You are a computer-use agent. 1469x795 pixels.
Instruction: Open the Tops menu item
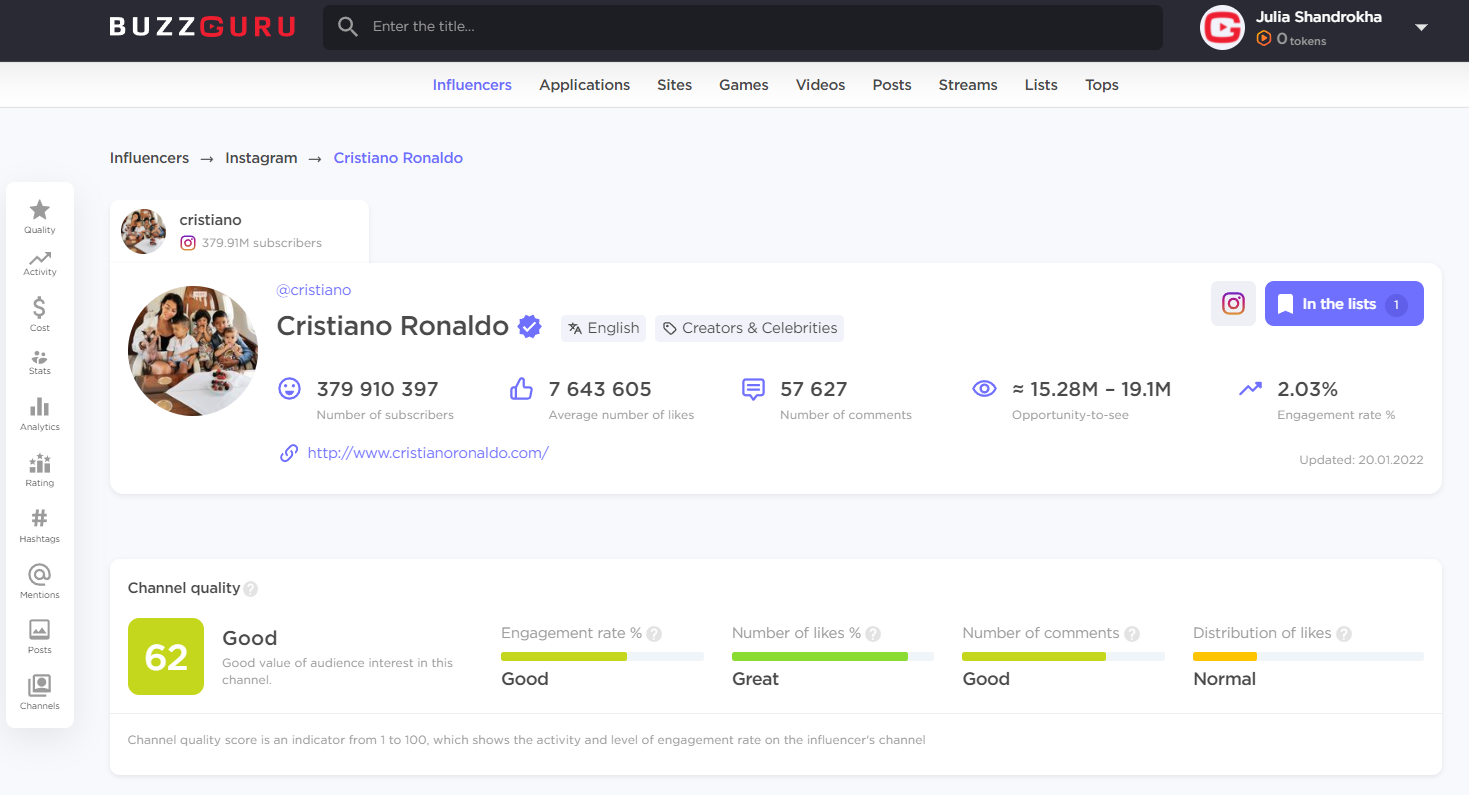coord(1101,85)
